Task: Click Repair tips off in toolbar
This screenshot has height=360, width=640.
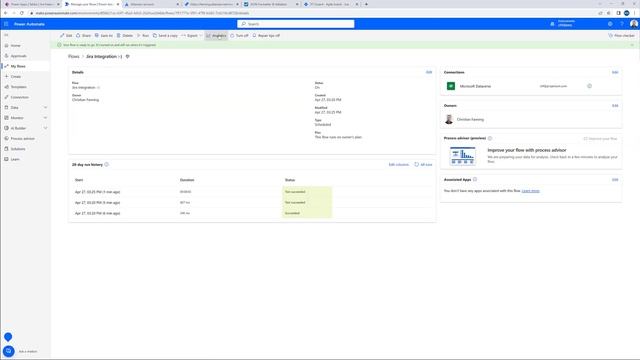Action: click(266, 36)
